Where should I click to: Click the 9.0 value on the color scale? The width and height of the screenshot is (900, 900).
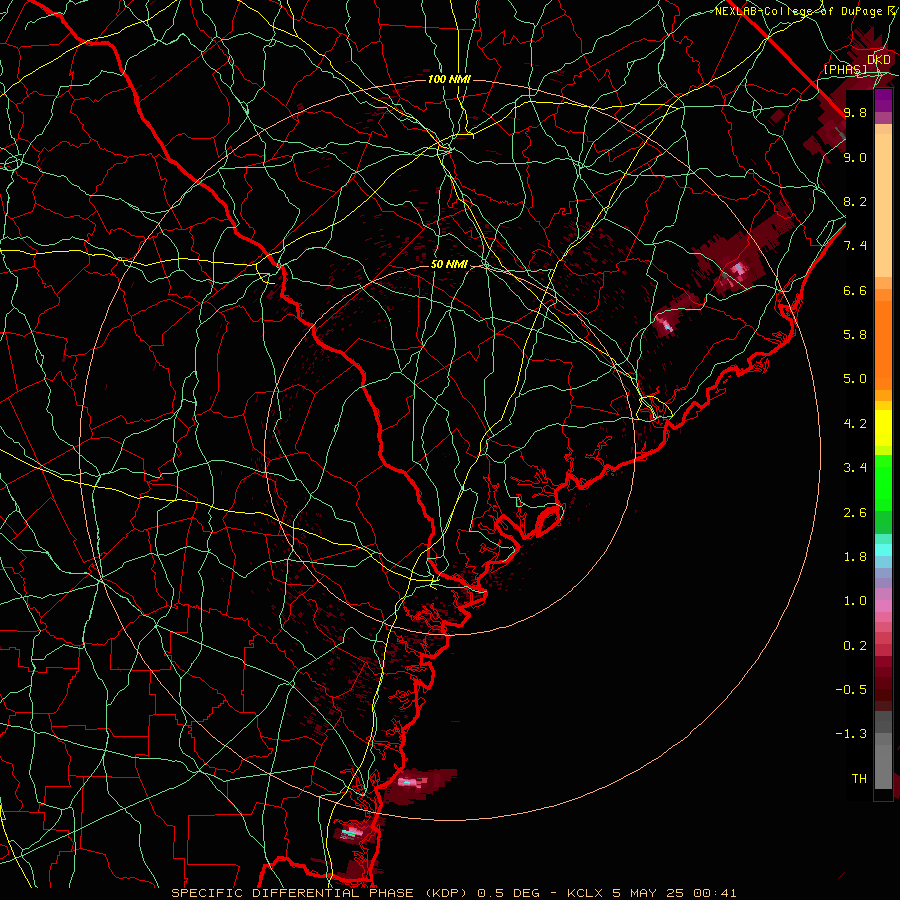click(x=855, y=157)
